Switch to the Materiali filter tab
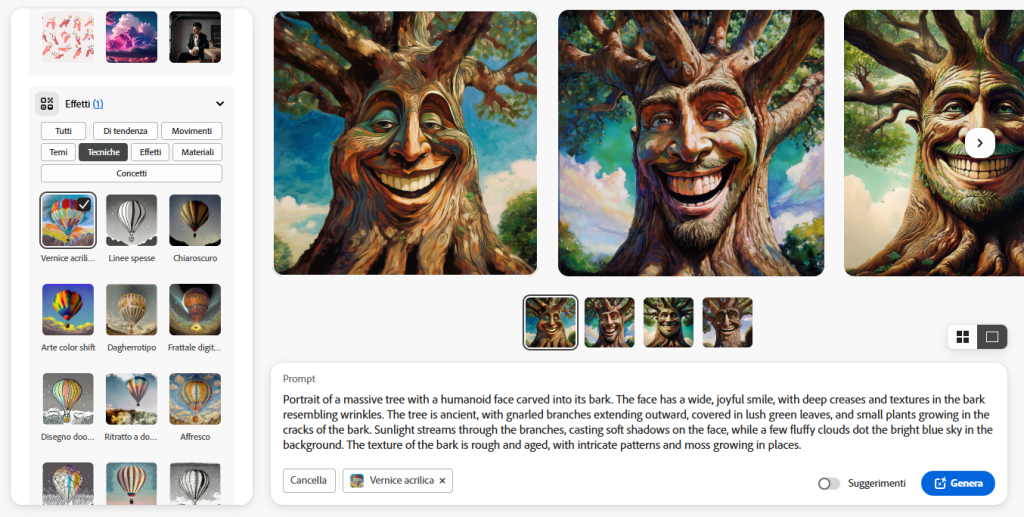The image size is (1024, 517). pos(197,152)
